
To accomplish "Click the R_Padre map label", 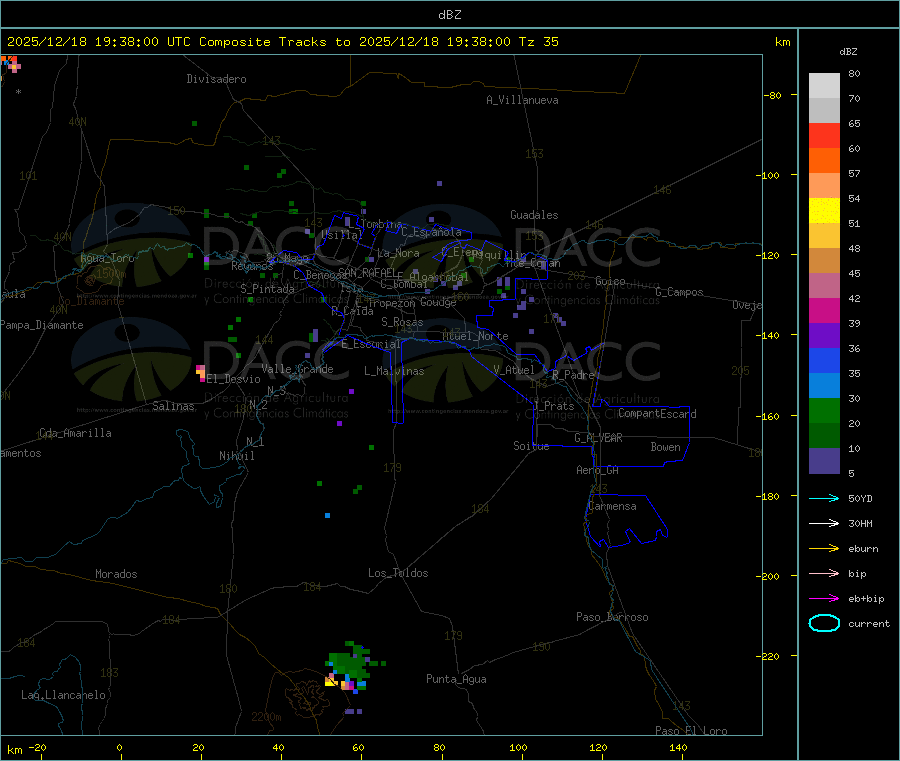I will click(x=573, y=375).
